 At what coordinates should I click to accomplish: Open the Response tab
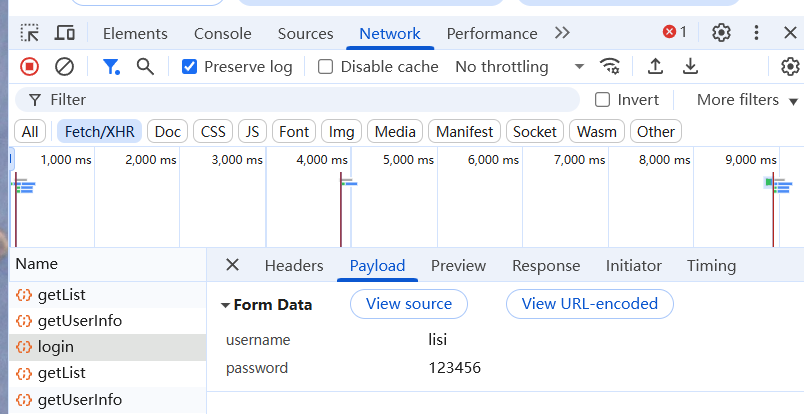[x=546, y=266]
